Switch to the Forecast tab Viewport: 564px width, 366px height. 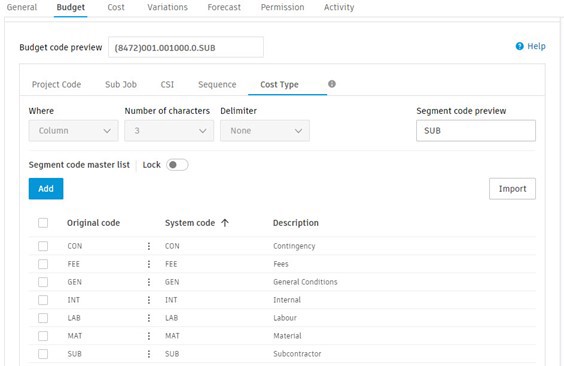click(224, 7)
